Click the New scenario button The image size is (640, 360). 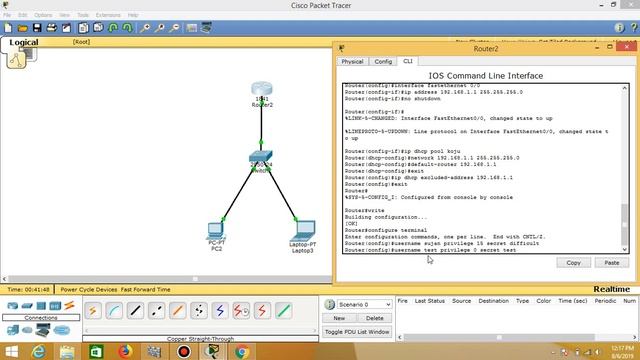click(x=339, y=318)
